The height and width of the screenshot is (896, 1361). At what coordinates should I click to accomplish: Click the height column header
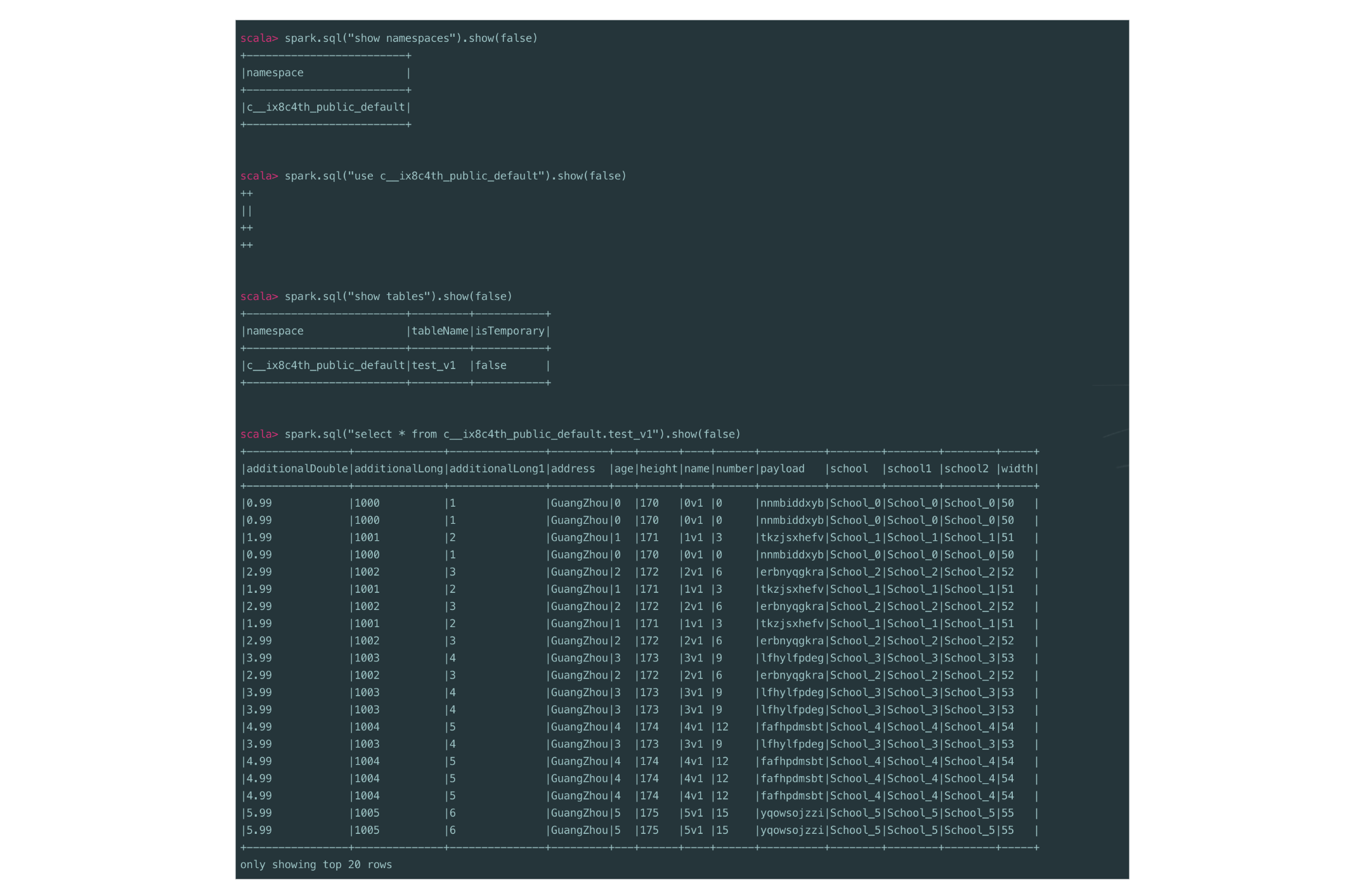(x=658, y=469)
